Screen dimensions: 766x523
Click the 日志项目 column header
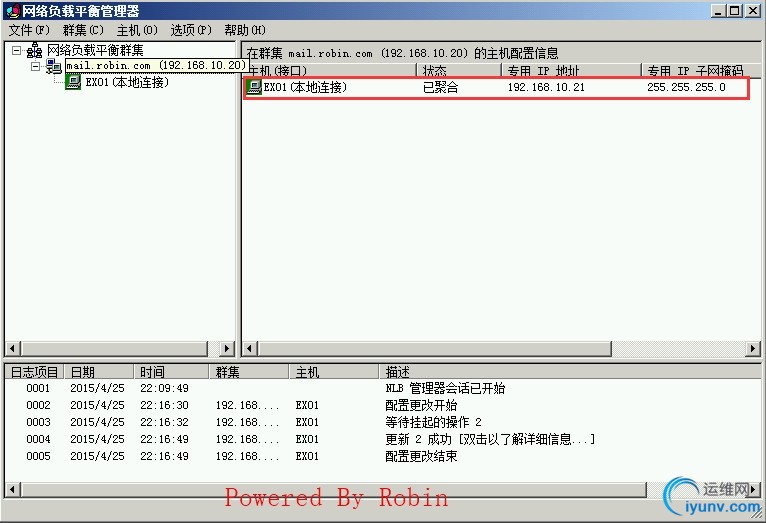coord(34,372)
